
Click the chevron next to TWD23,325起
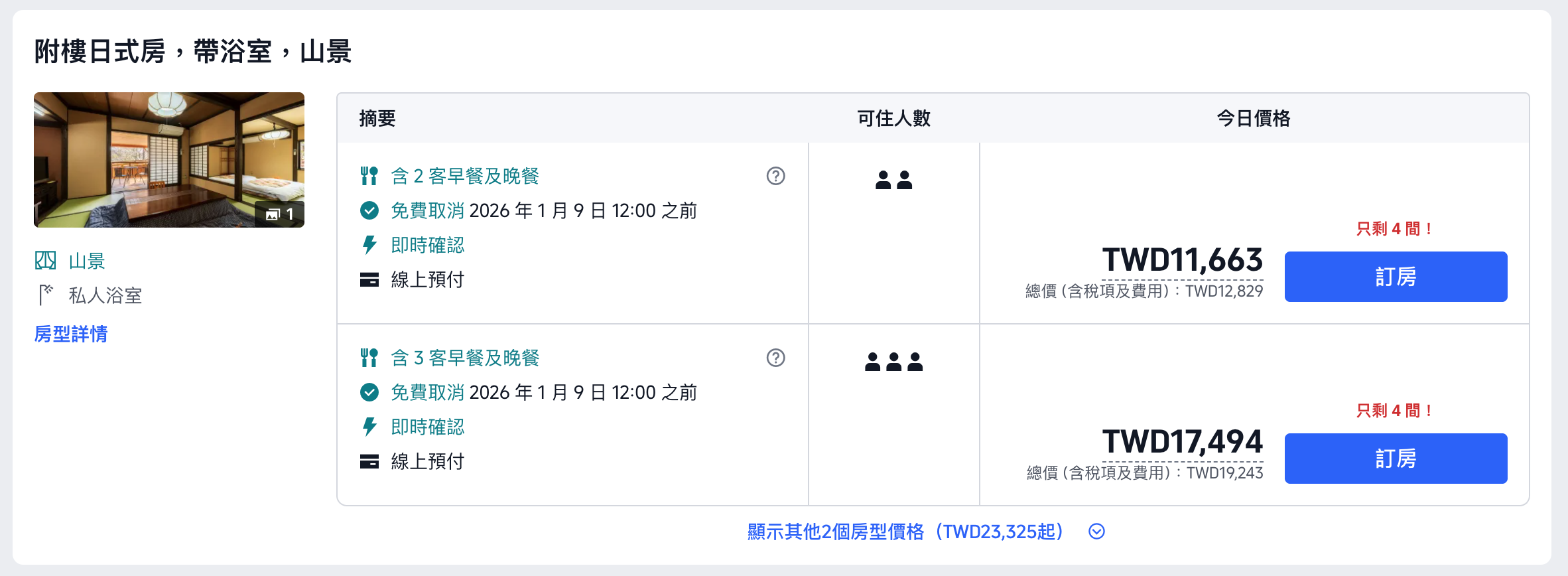tap(1098, 532)
